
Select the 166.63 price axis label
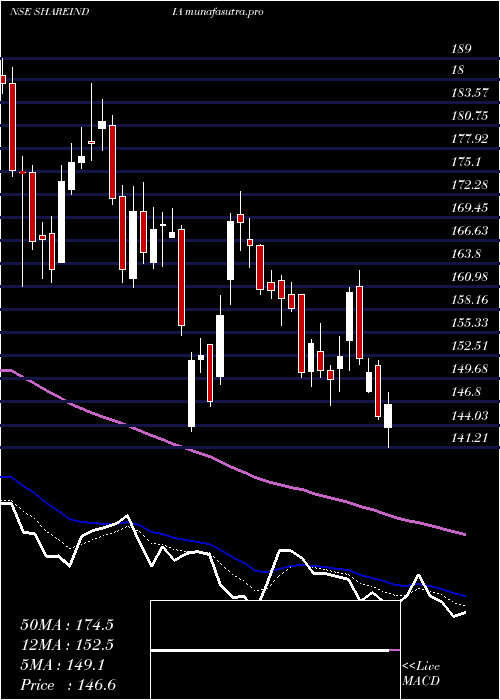click(469, 231)
